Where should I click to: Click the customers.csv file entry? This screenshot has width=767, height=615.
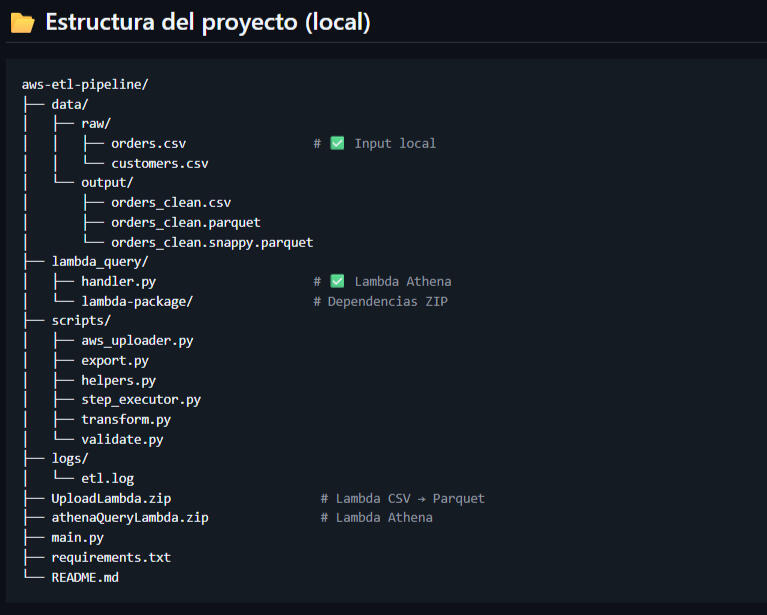tap(159, 163)
